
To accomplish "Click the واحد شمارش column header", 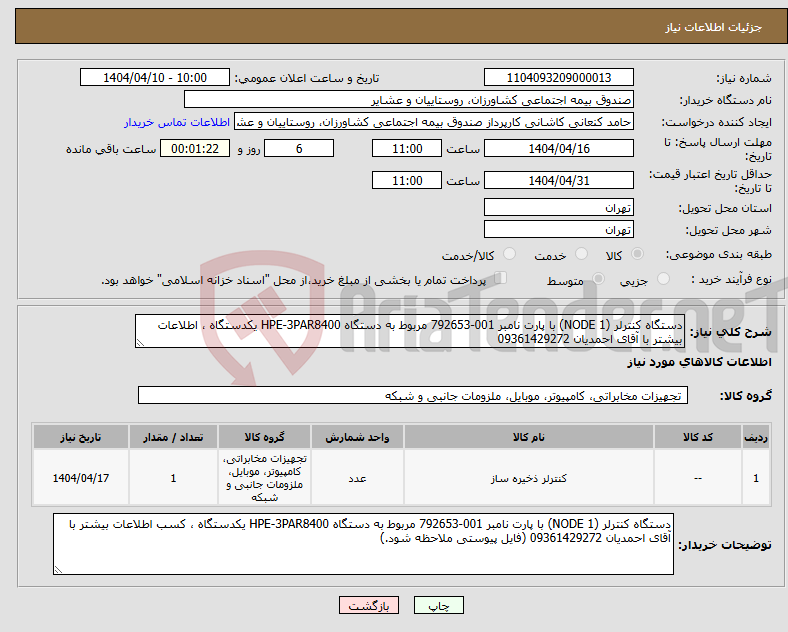I will tap(357, 437).
